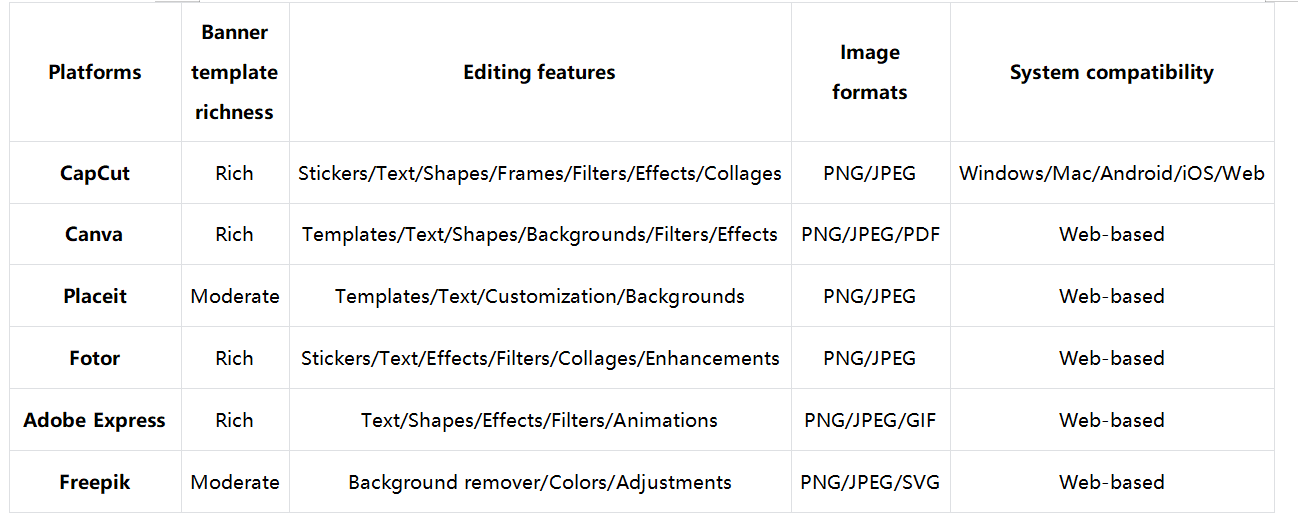Click the Templates/Text/Customization/Backgrounds cell

tap(539, 296)
